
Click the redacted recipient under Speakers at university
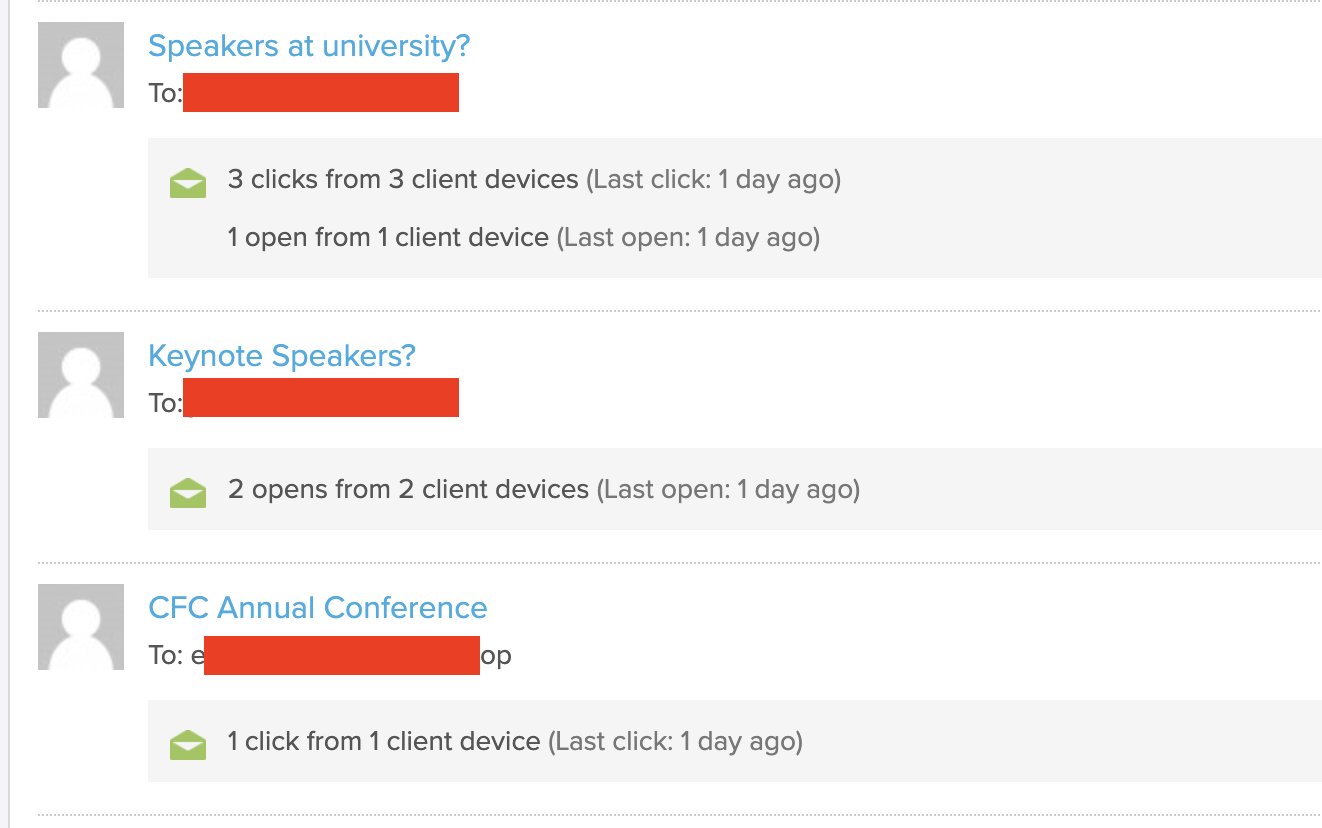click(321, 92)
